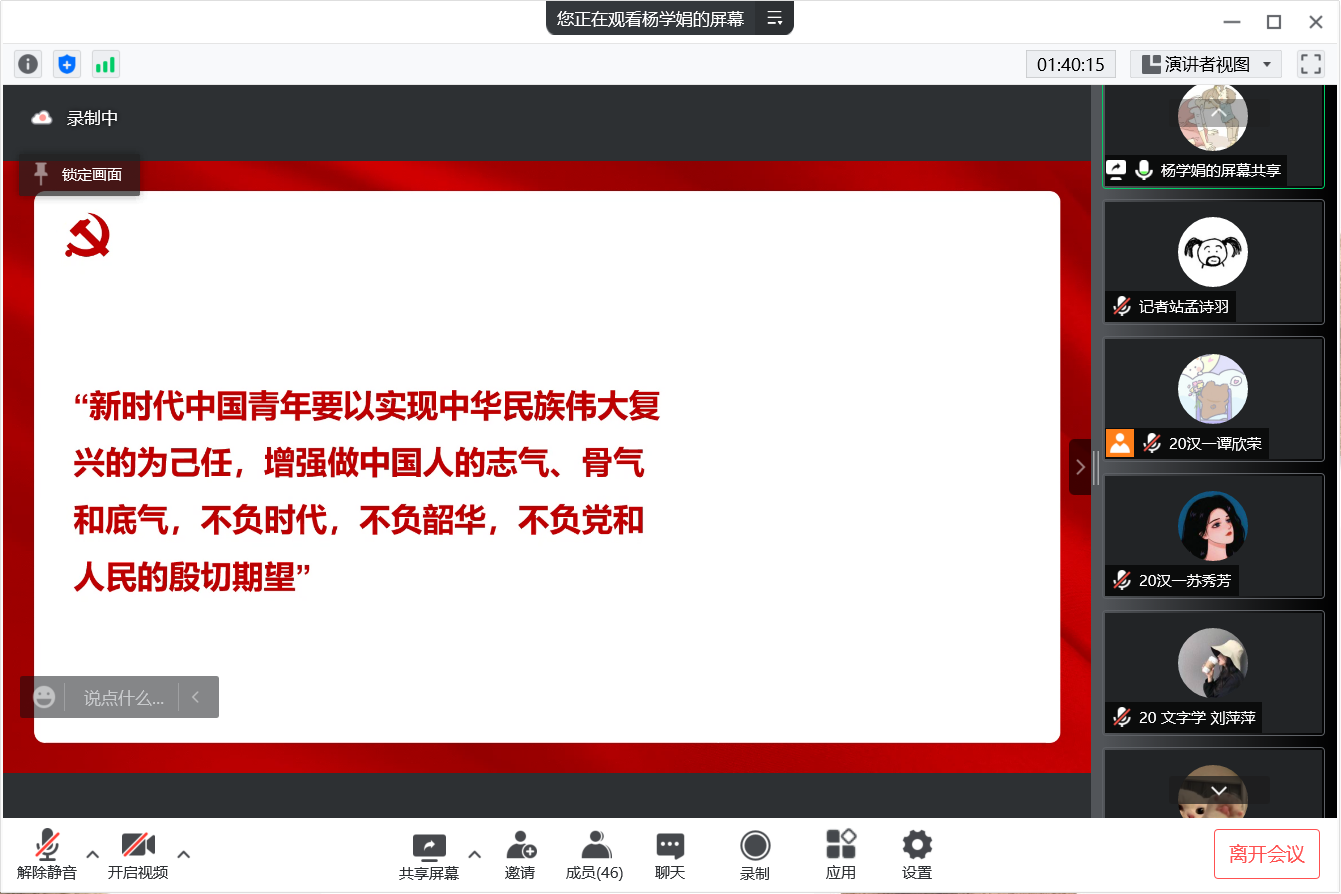Check the green network signal icon
1341x894 pixels.
tap(105, 64)
